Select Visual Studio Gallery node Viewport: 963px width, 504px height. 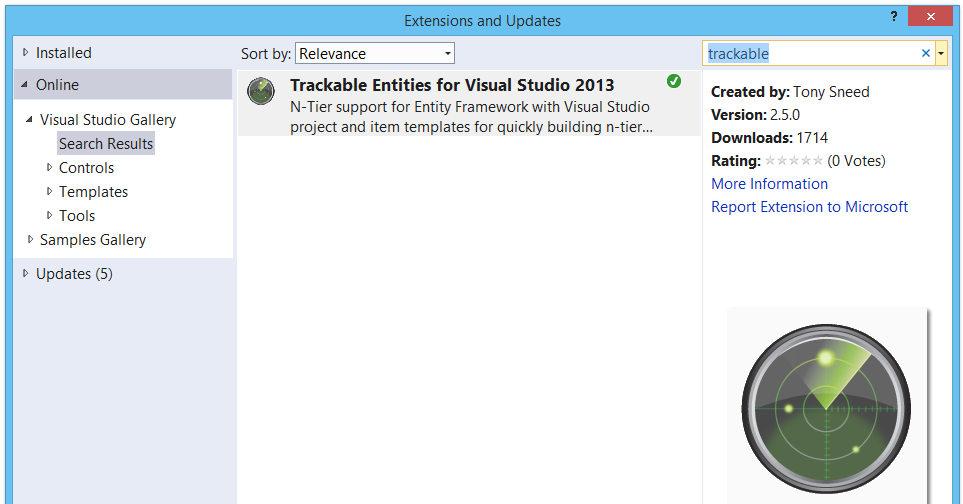point(108,120)
